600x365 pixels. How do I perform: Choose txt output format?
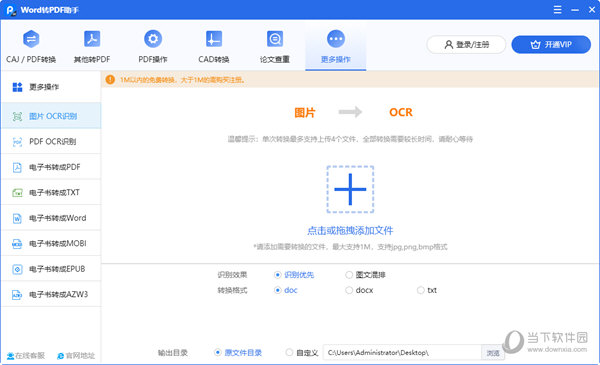pyautogui.click(x=427, y=290)
